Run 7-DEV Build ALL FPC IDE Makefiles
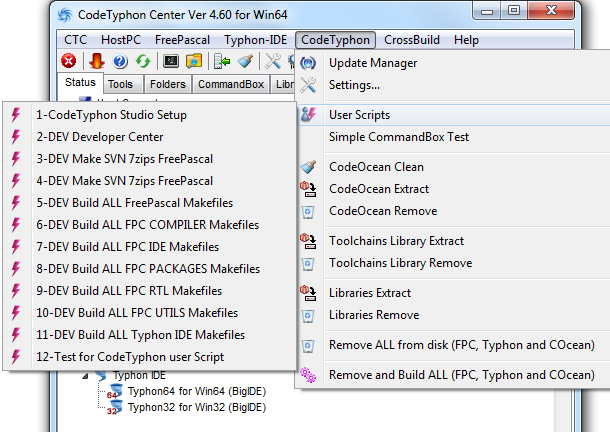This screenshot has width=610, height=432. tap(149, 247)
